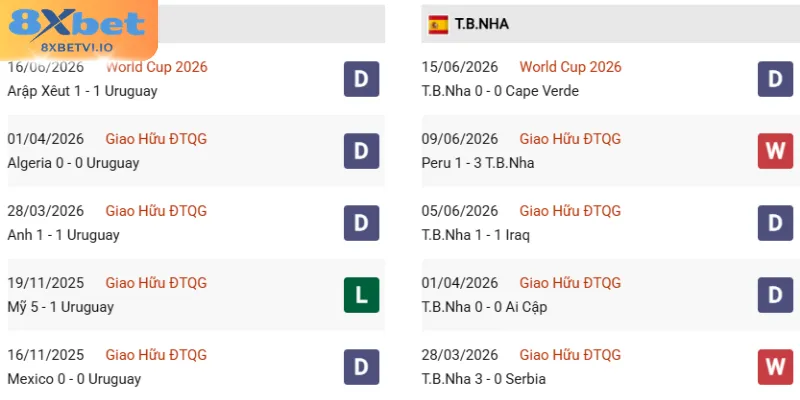This screenshot has height=400, width=800.
Task: Click the D badge for T.B.Nha vs Iraq
Action: 775,223
